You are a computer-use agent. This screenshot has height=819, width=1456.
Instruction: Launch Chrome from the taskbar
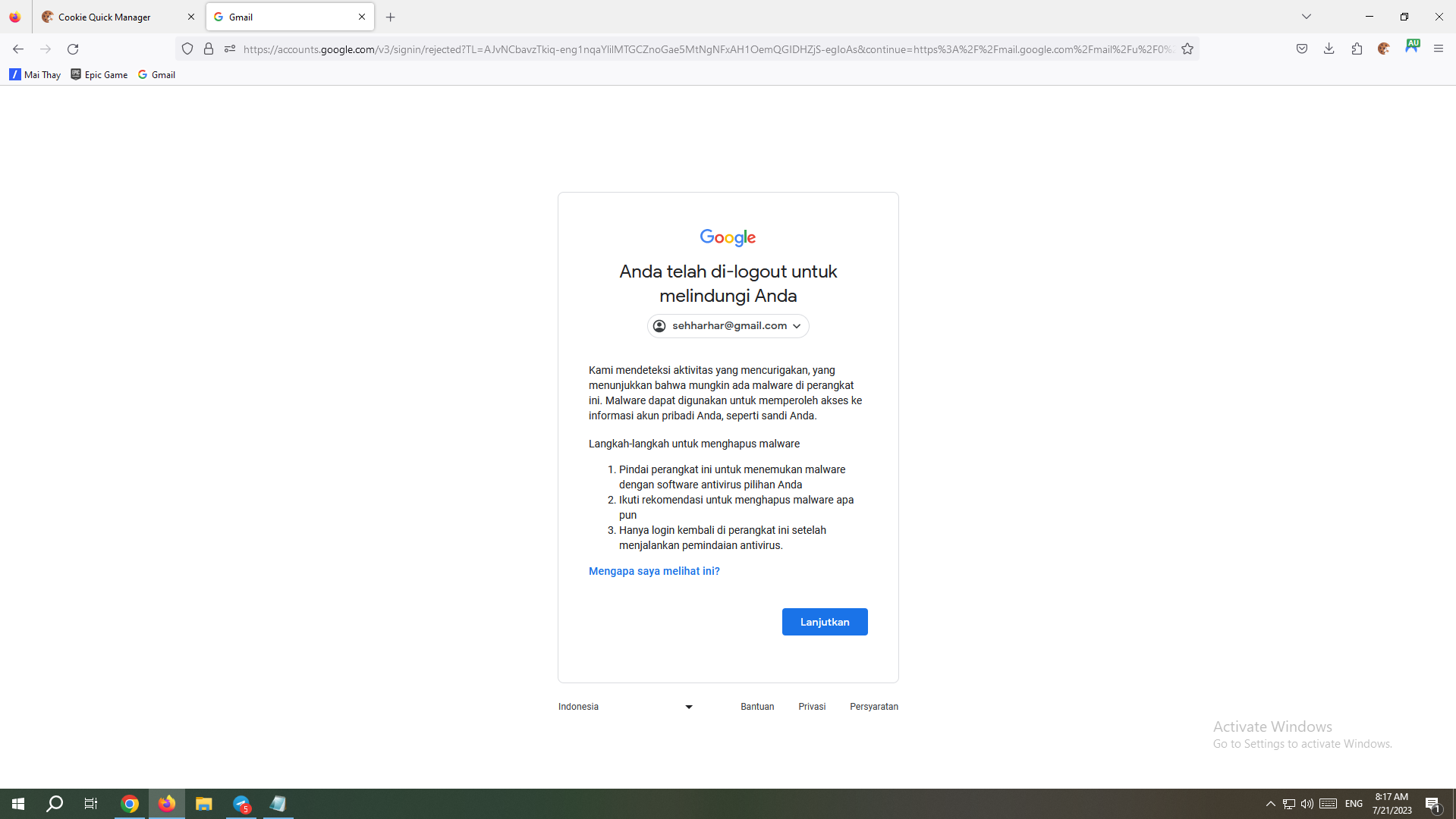[x=130, y=804]
